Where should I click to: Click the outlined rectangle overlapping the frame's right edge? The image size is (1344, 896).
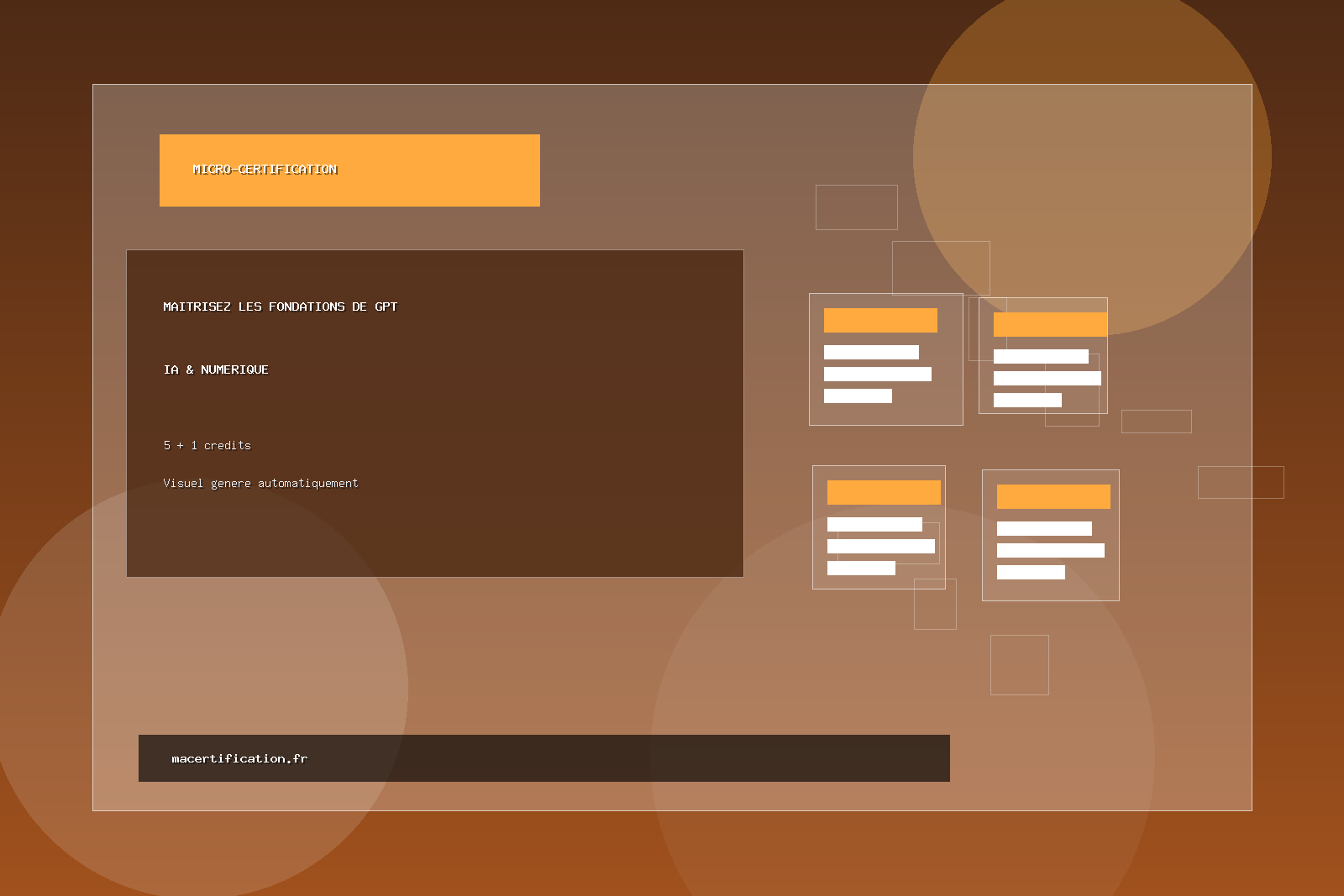pyautogui.click(x=1240, y=482)
